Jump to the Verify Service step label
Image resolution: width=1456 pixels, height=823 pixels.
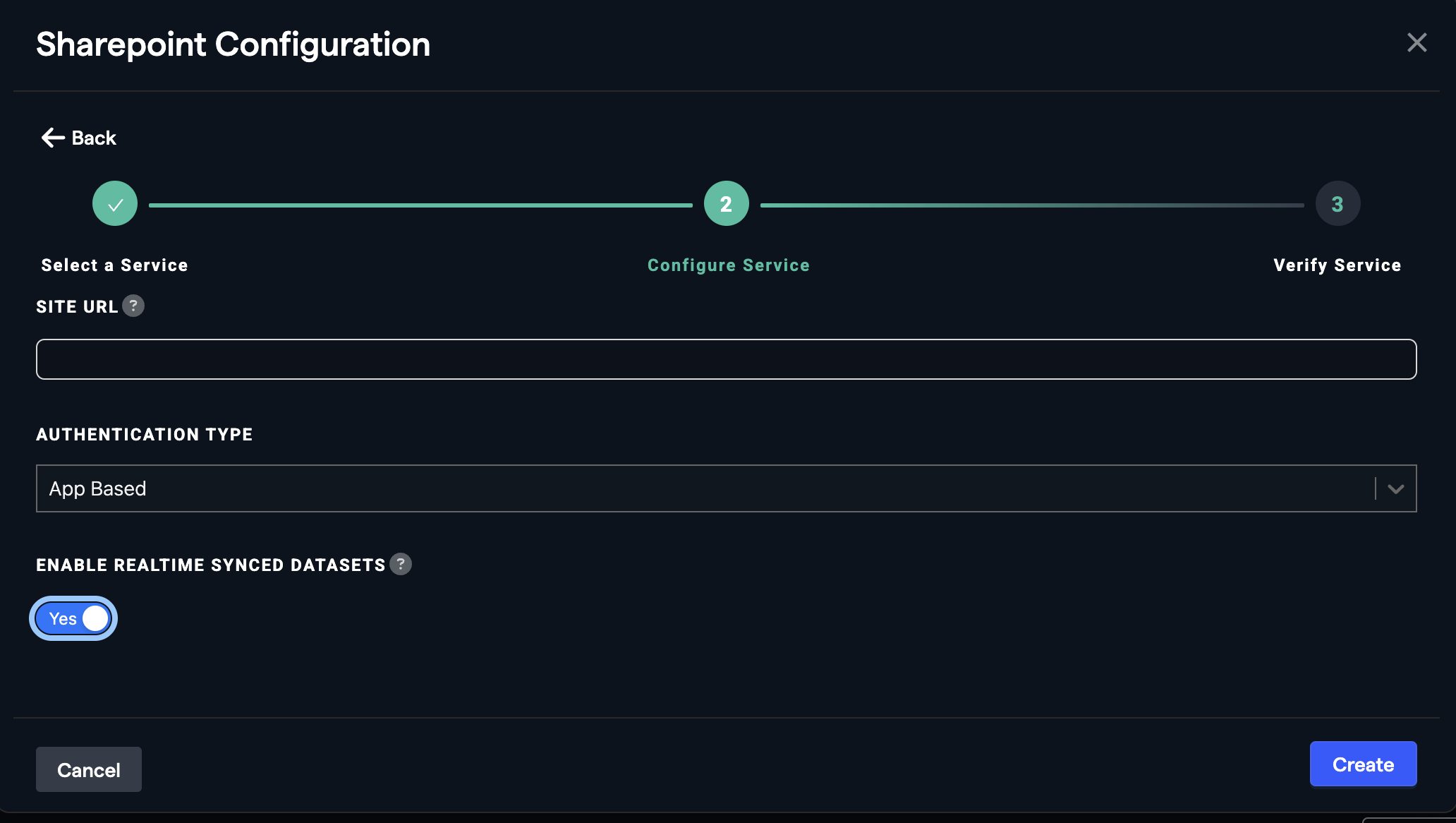click(x=1337, y=265)
